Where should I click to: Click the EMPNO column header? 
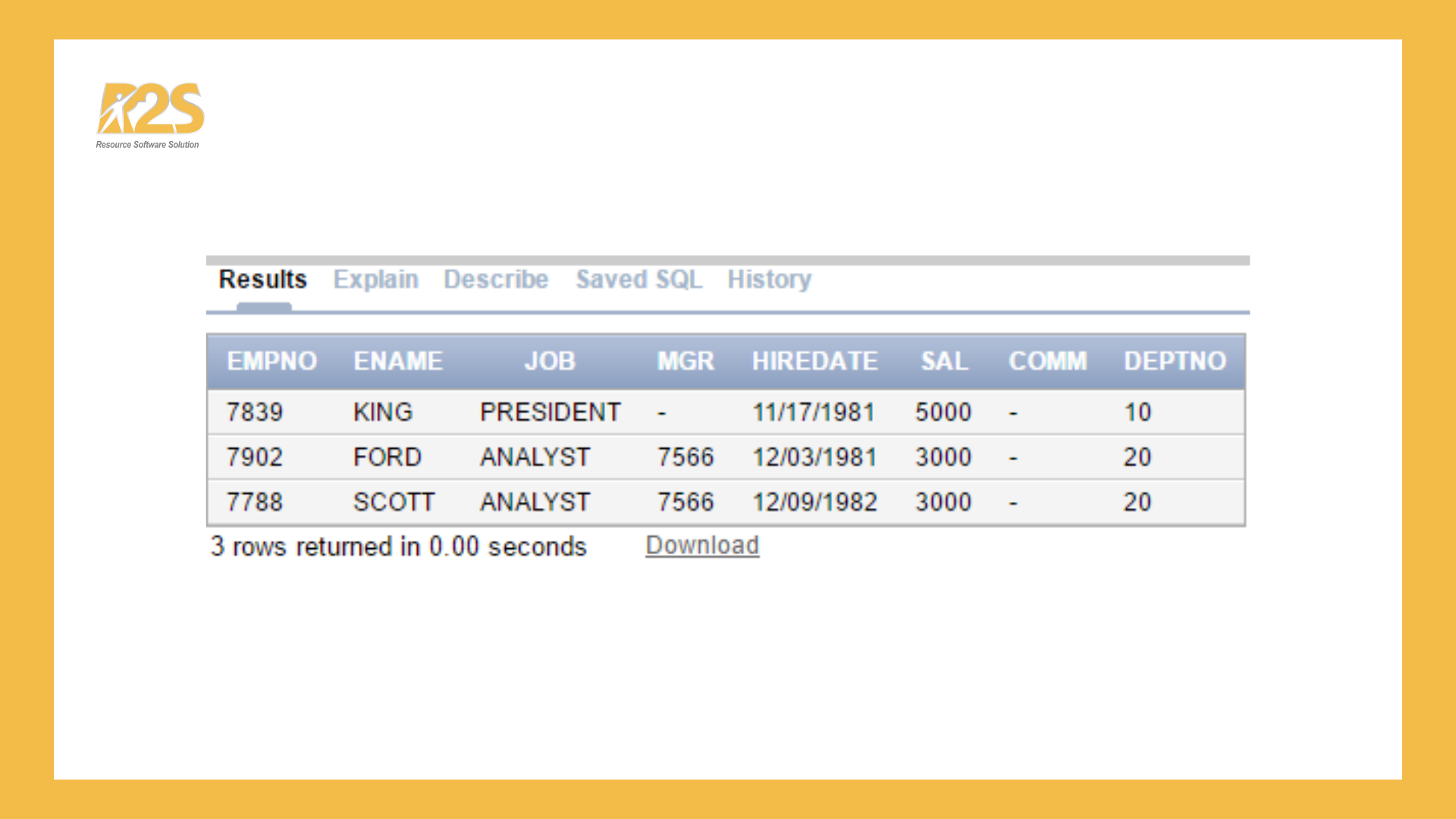(271, 361)
